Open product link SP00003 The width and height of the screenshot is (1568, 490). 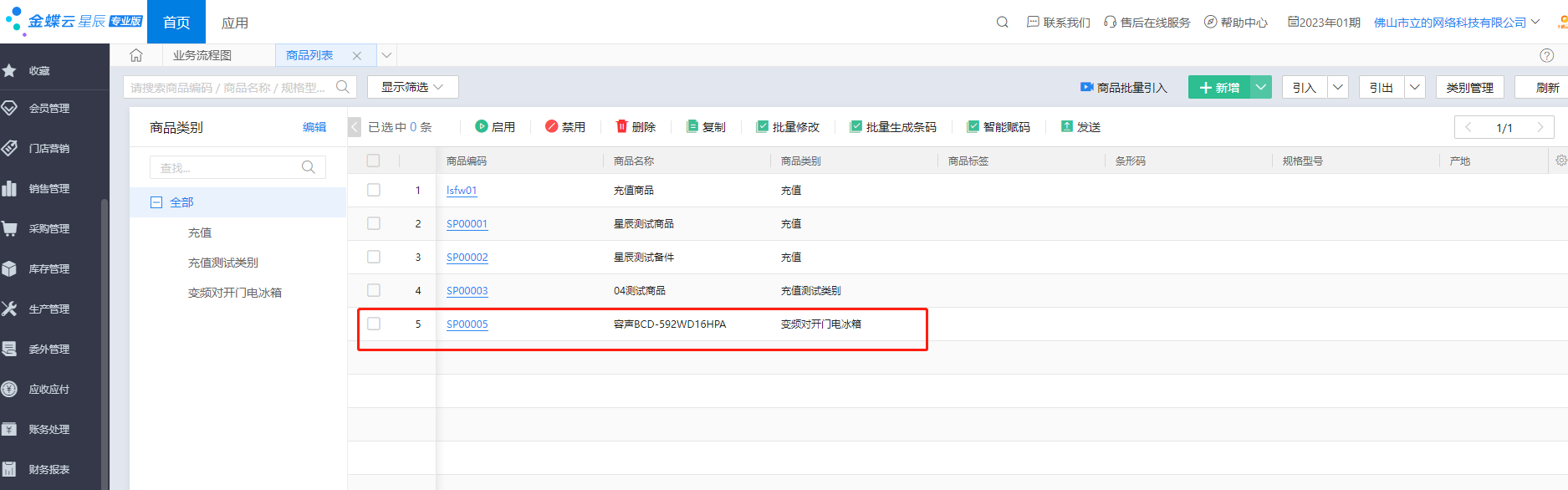[x=467, y=290]
